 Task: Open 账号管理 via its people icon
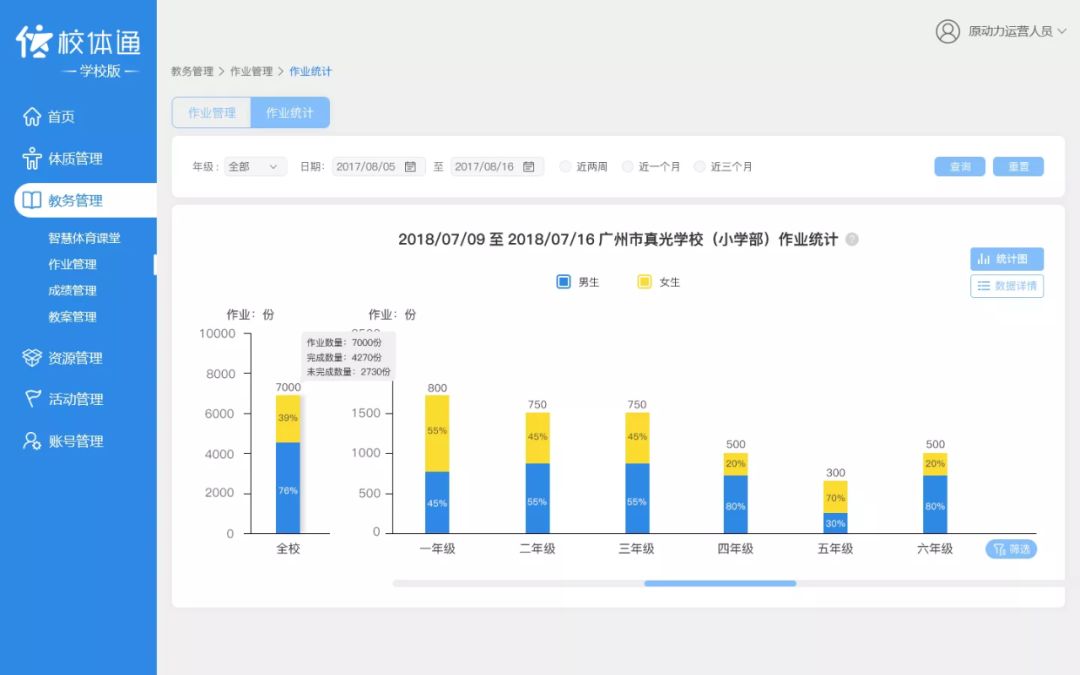pos(34,440)
